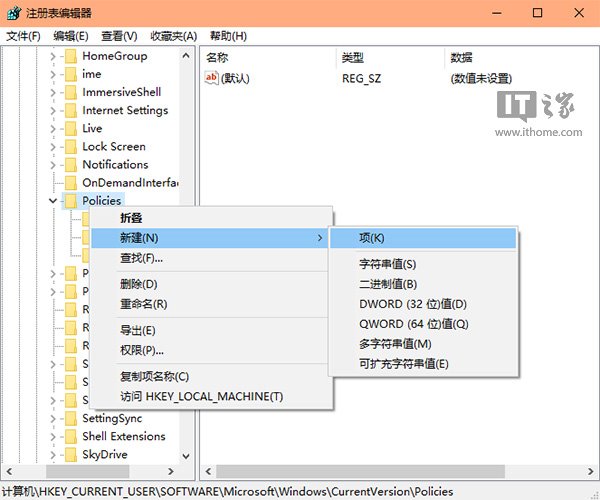Select 字符串值(S) in the submenu
The image size is (600, 500).
click(423, 264)
